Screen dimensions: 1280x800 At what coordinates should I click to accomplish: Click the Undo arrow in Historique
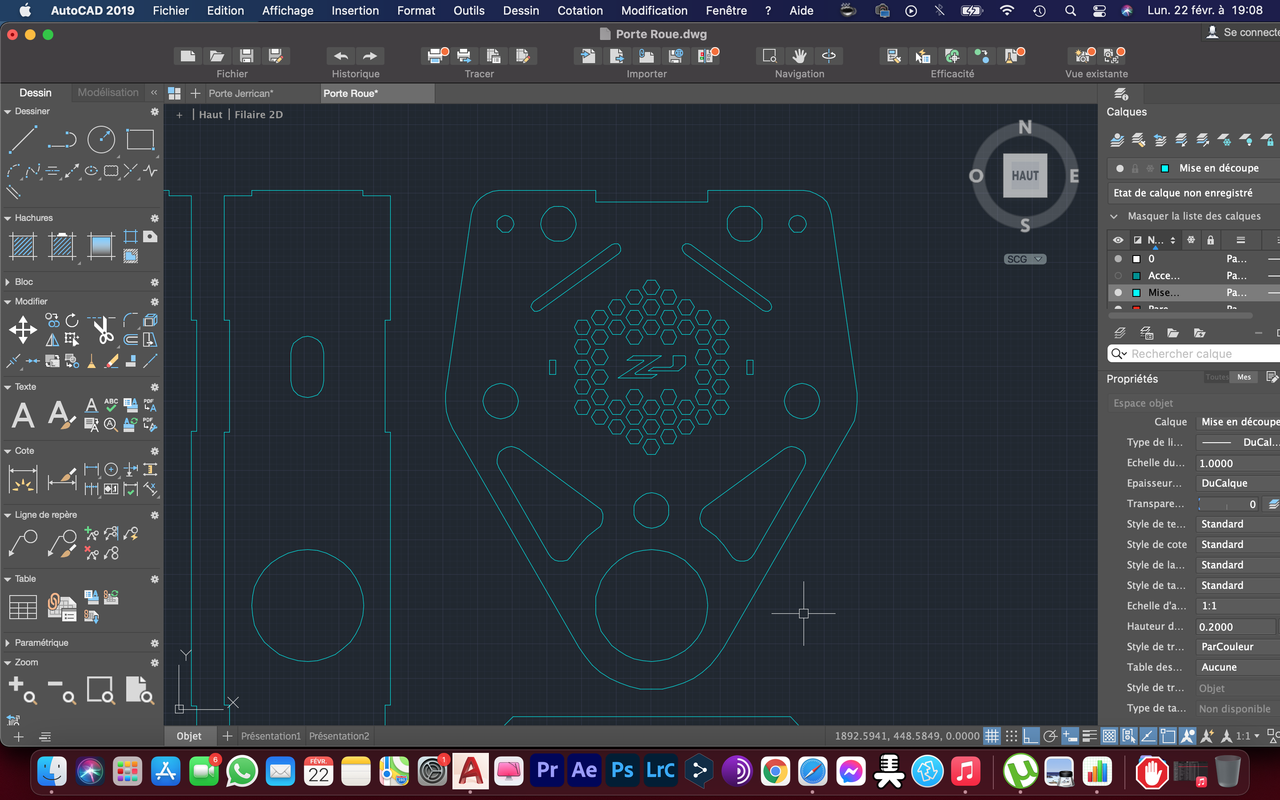tap(341, 56)
